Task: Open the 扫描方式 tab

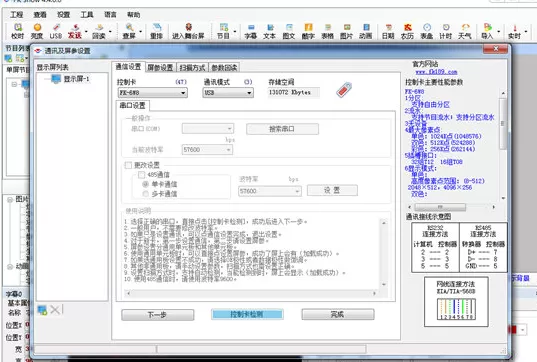Action: pos(192,67)
